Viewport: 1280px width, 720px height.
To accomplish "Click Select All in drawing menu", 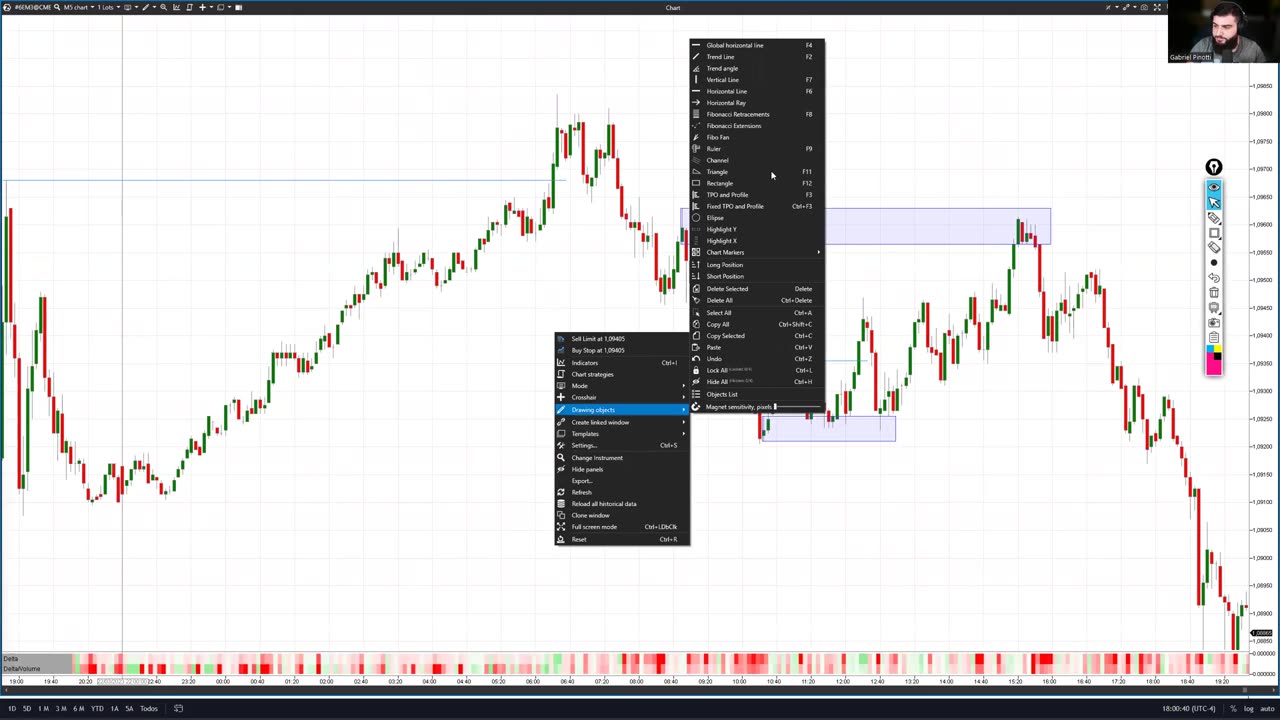I will (757, 313).
